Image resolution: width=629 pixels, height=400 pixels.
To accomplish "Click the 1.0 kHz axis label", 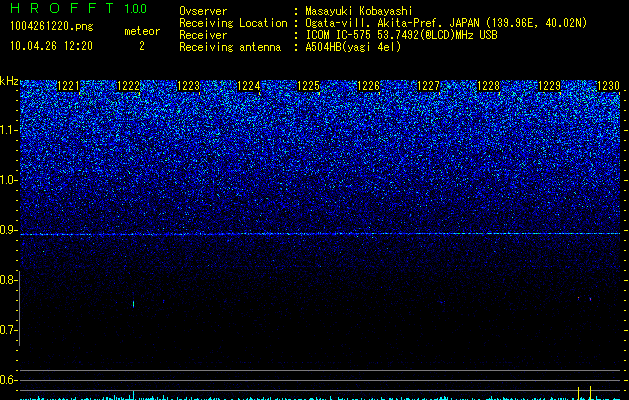I will (x=9, y=180).
